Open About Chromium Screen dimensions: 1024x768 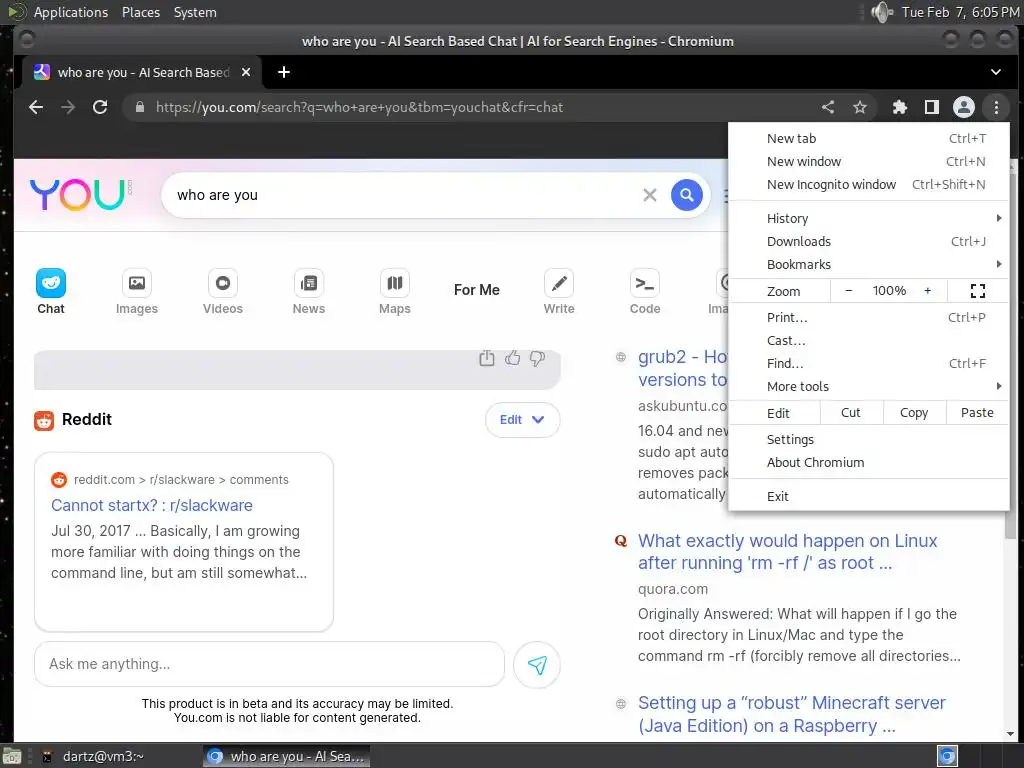tap(869, 462)
